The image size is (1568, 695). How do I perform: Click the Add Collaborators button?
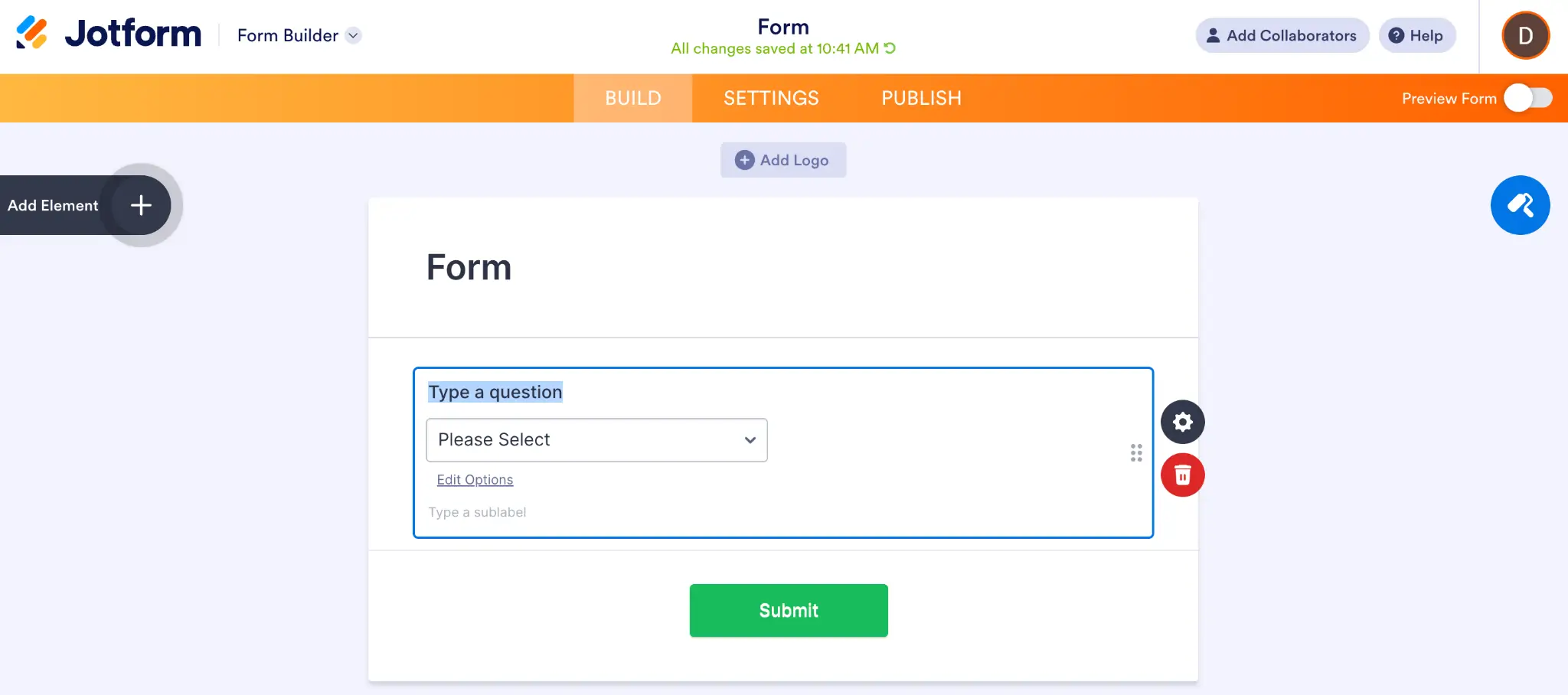pos(1282,35)
